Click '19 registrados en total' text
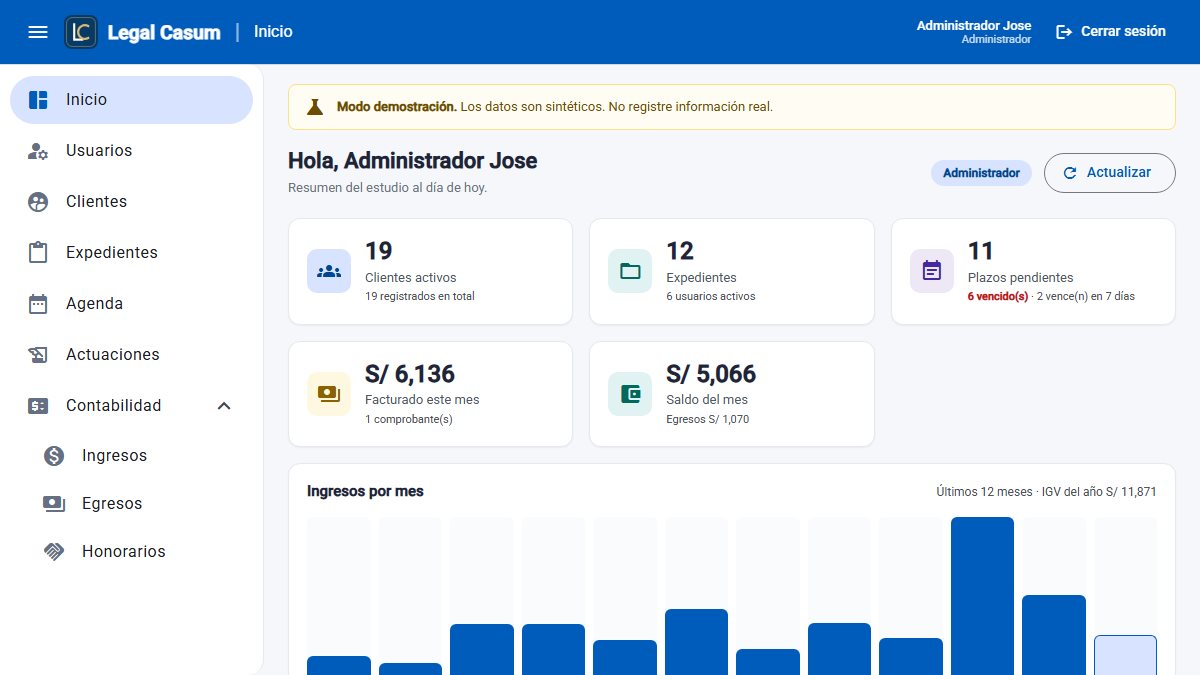 pyautogui.click(x=420, y=296)
